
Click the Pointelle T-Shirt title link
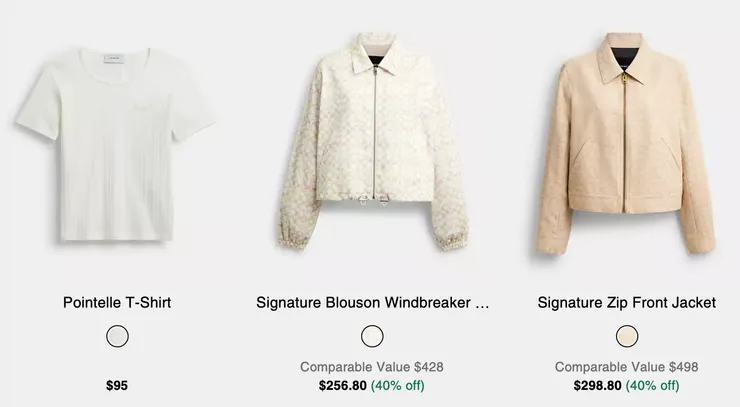[117, 302]
